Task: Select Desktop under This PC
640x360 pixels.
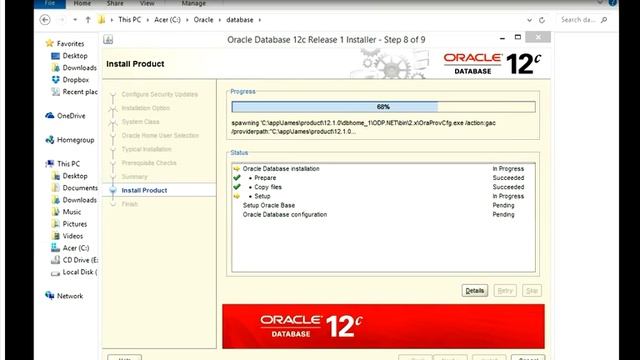Action: pos(75,176)
